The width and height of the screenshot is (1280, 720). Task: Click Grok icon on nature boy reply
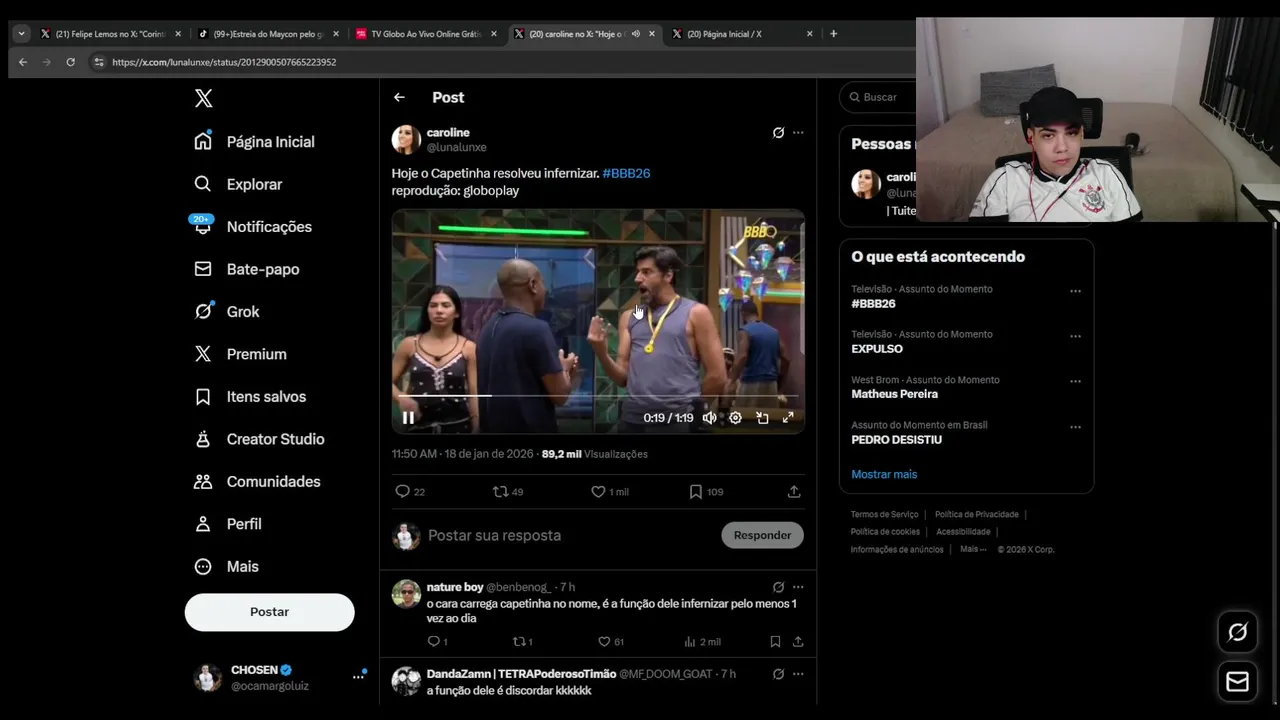(x=778, y=587)
